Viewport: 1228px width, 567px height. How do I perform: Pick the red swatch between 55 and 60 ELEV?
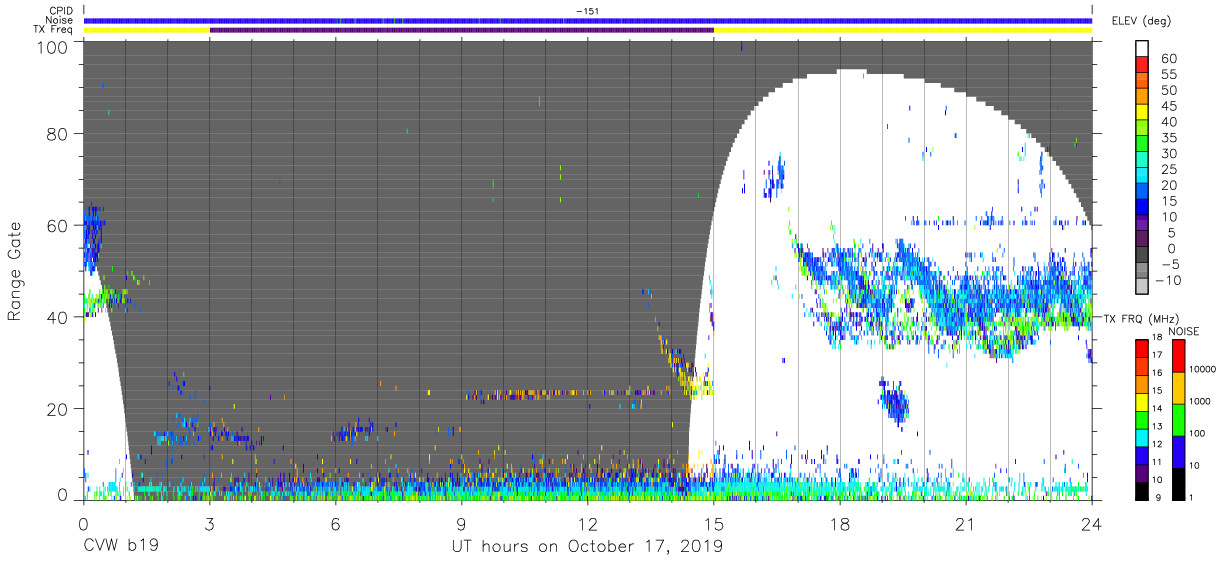click(x=1143, y=66)
